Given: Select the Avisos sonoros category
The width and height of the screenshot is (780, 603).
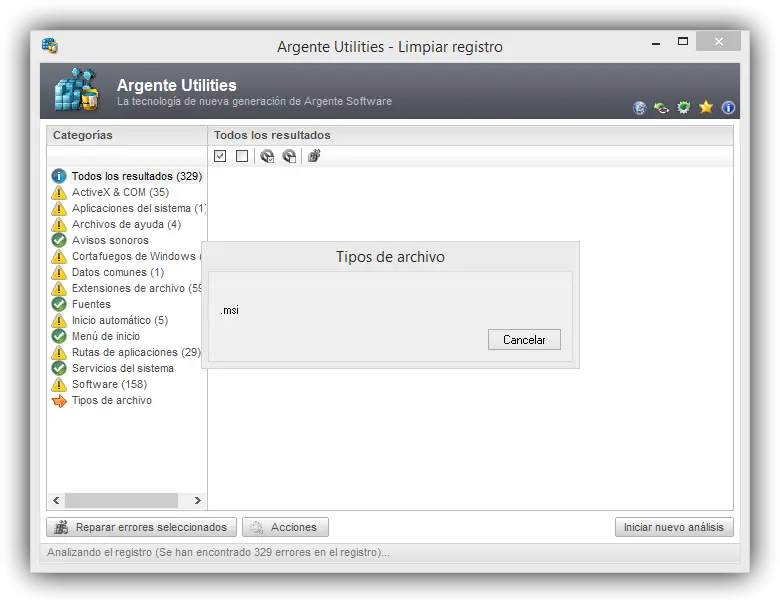Looking at the screenshot, I should coord(110,240).
